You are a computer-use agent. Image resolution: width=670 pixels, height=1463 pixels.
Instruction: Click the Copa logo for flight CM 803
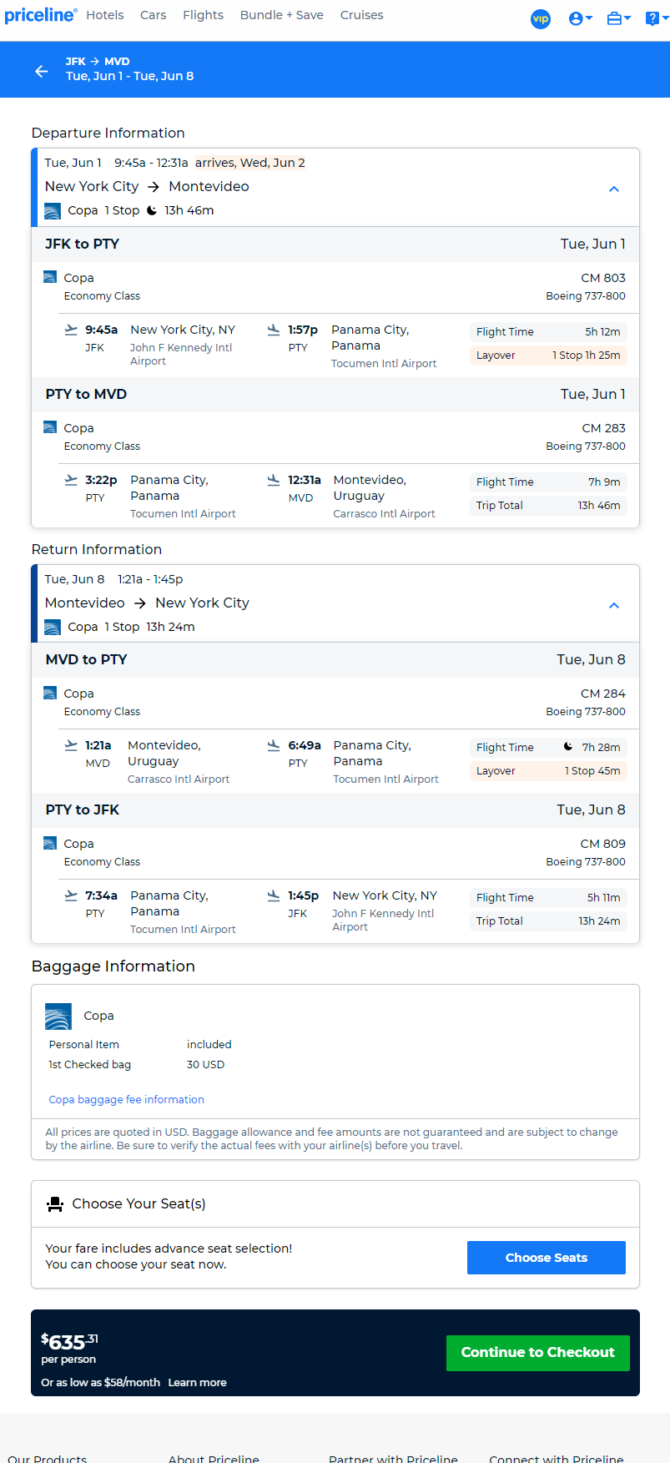tap(50, 277)
